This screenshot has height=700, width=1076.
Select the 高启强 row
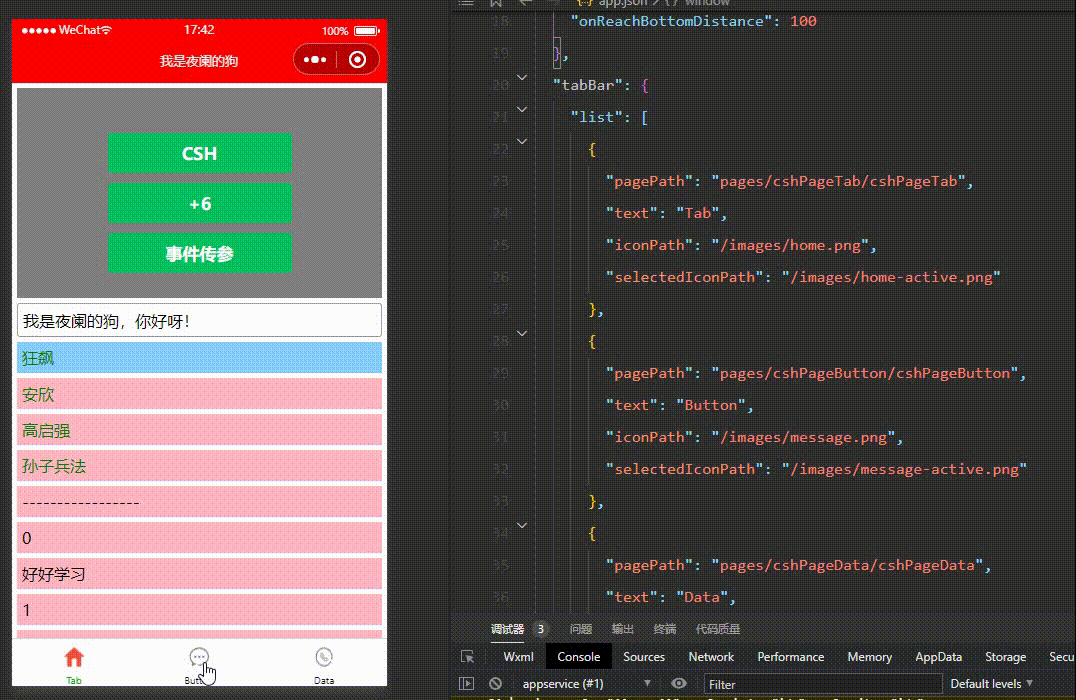199,430
